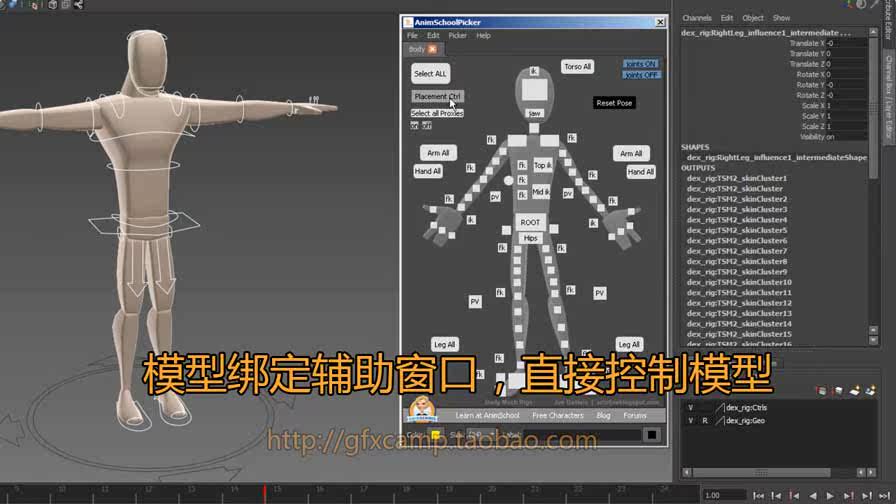Select the neck control square in picker

click(x=534, y=128)
